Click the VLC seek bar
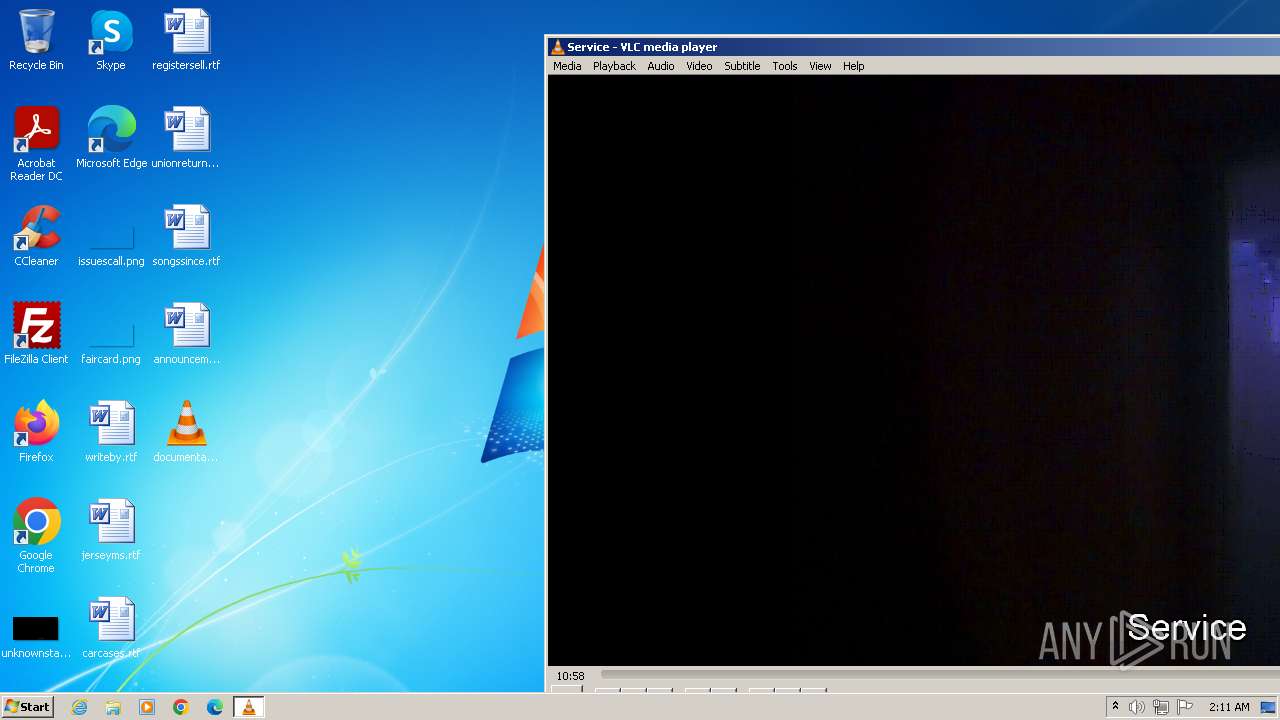1280x720 pixels. [x=940, y=676]
